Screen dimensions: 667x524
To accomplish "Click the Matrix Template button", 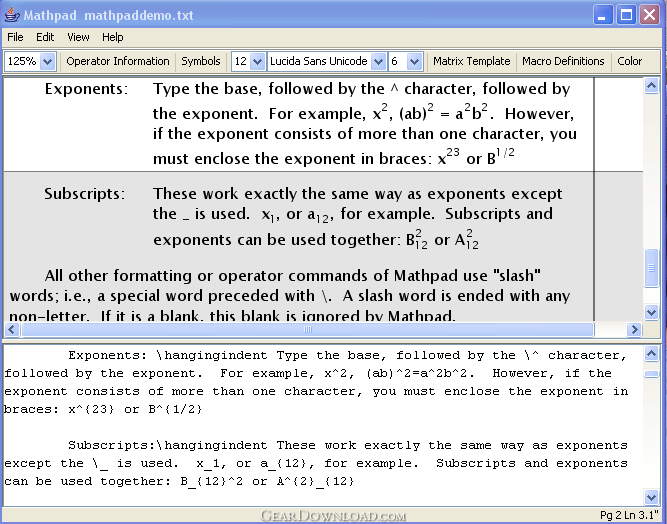I will click(472, 61).
